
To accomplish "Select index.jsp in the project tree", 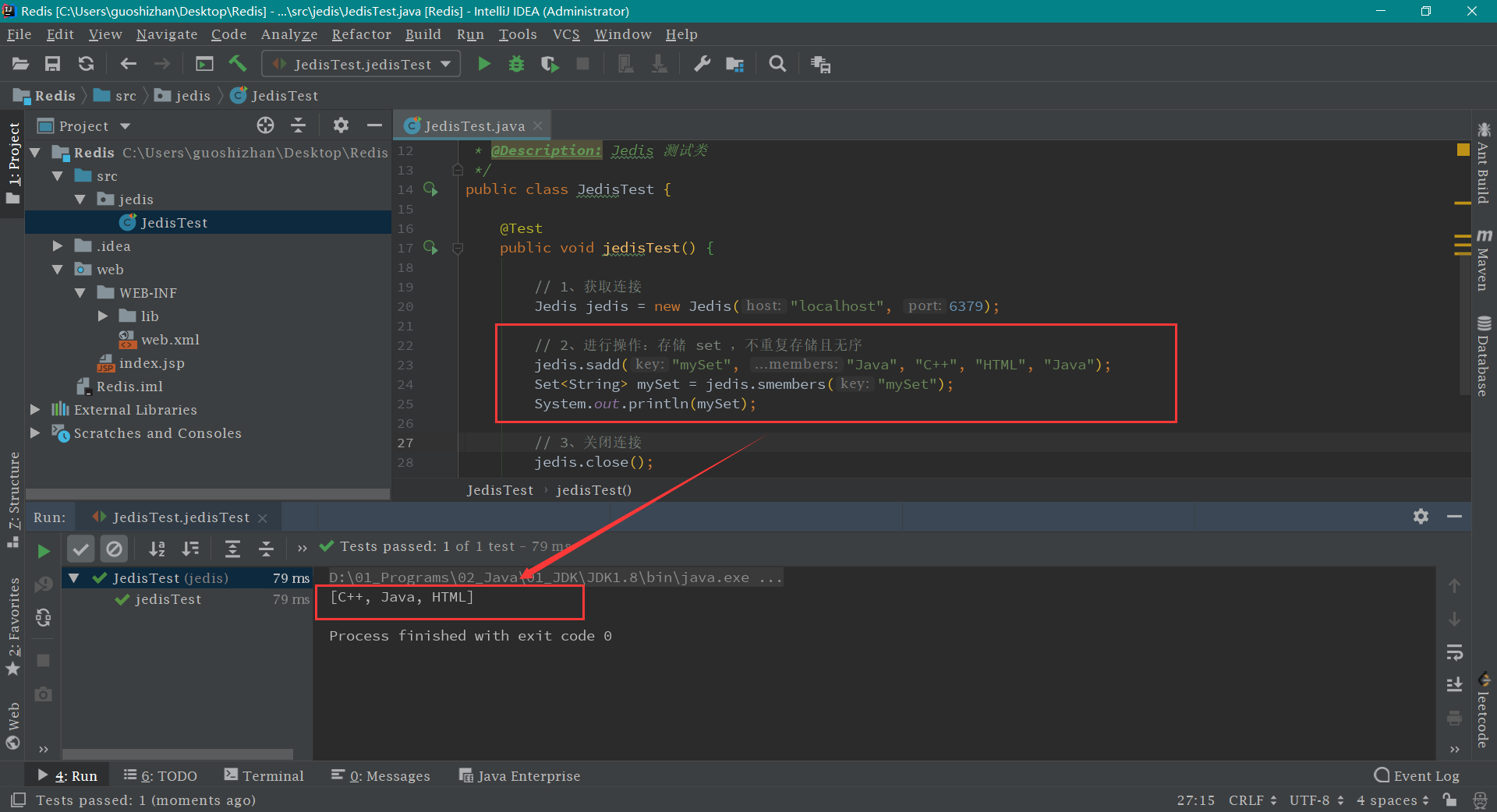I will point(151,363).
